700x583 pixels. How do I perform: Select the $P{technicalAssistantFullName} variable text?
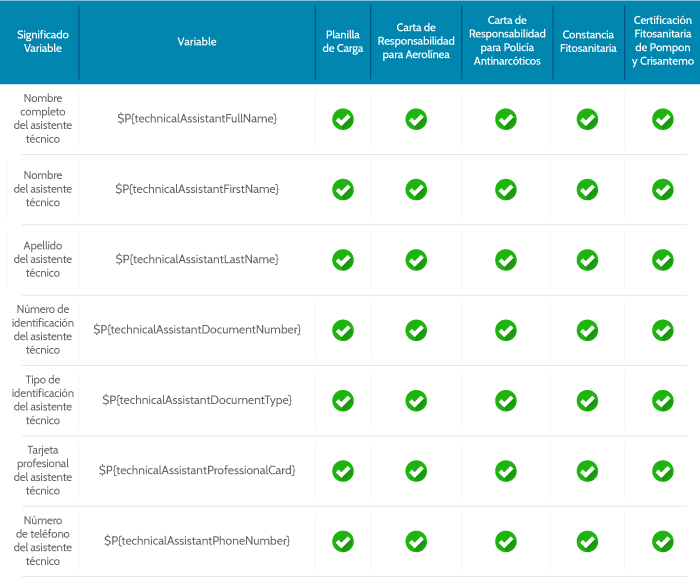point(197,118)
